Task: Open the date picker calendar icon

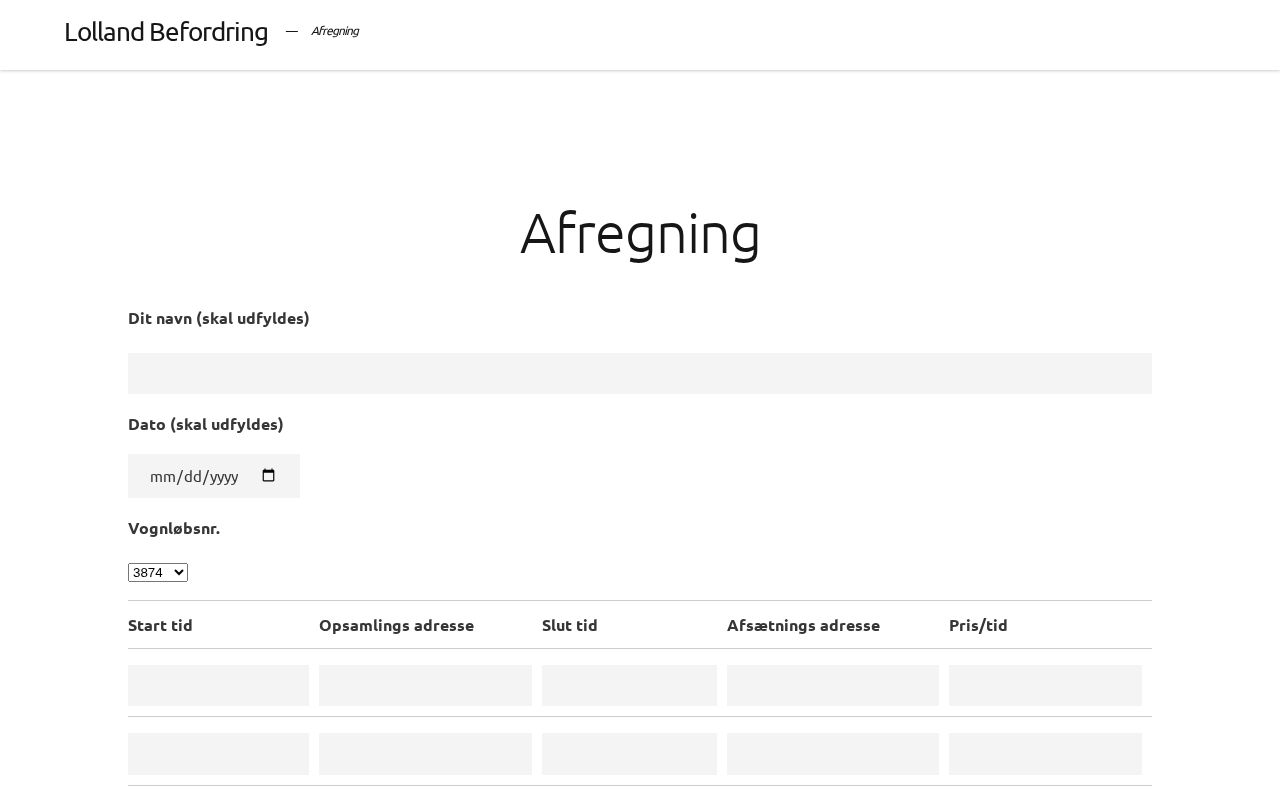Action: 268,476
